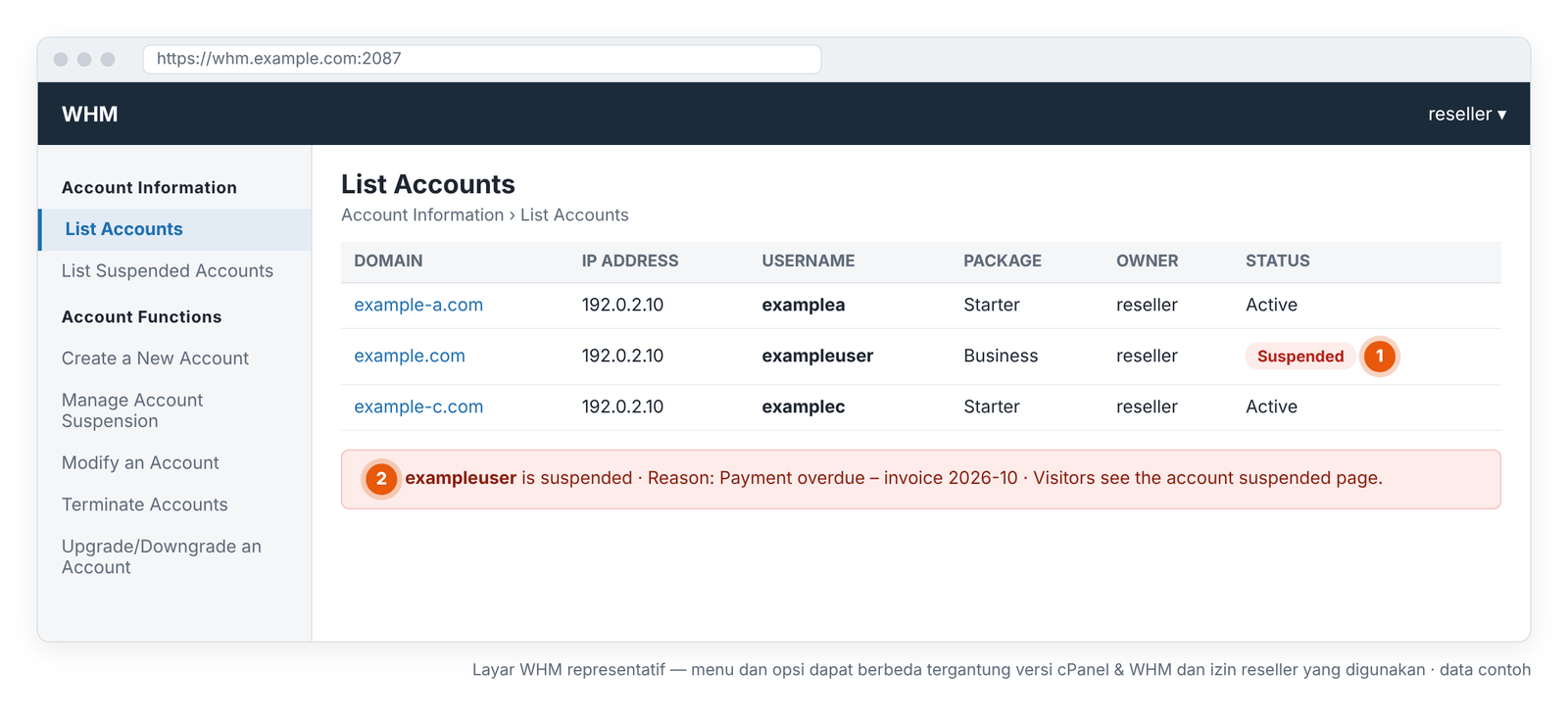Click IP address in example.com row
The height and width of the screenshot is (717, 1568).
622,356
